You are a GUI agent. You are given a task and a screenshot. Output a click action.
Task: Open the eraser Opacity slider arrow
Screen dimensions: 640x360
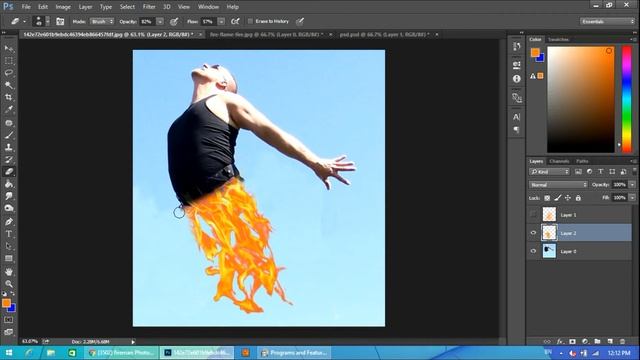[160, 21]
